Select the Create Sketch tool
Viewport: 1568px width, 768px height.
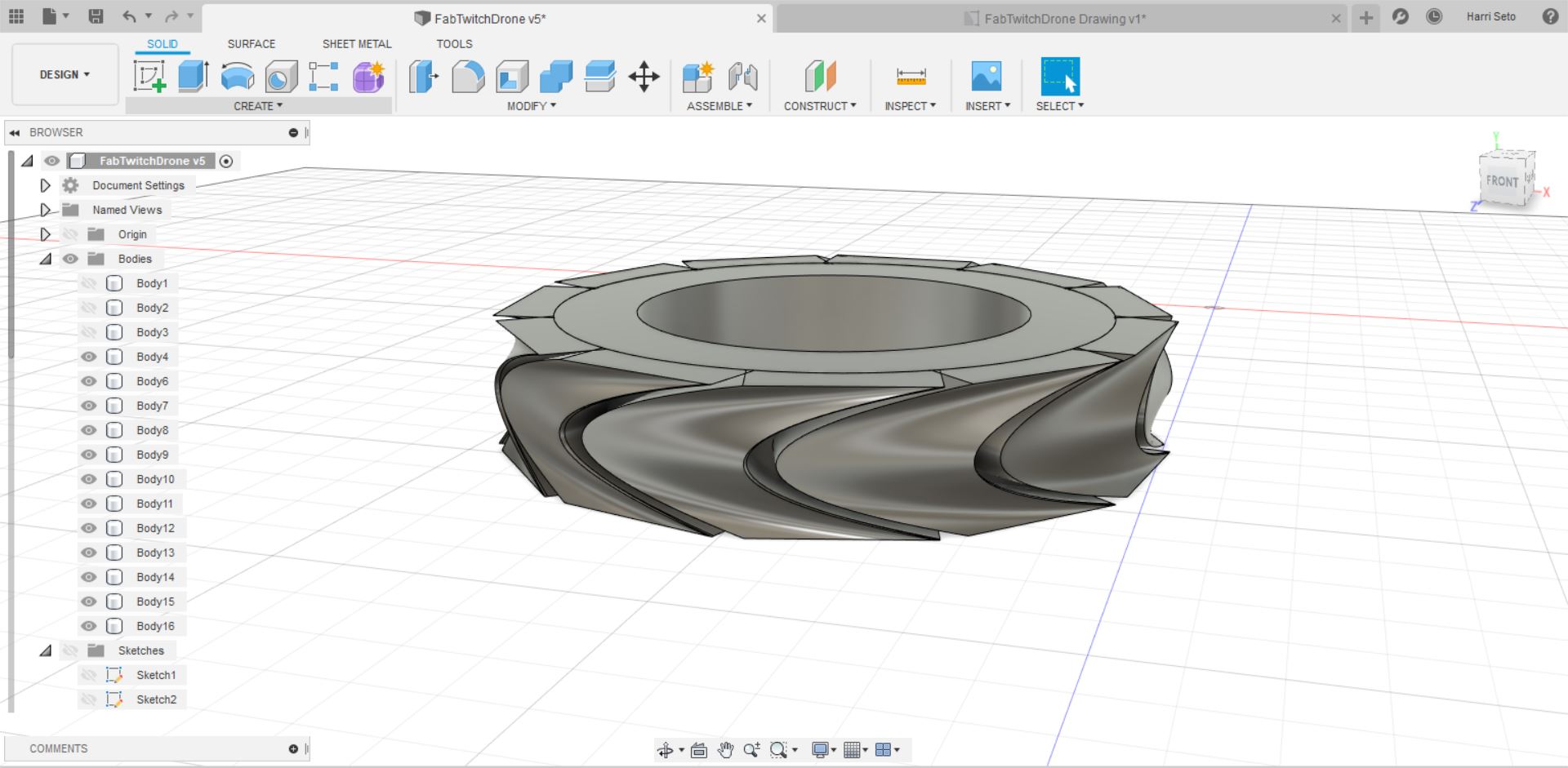pyautogui.click(x=149, y=77)
